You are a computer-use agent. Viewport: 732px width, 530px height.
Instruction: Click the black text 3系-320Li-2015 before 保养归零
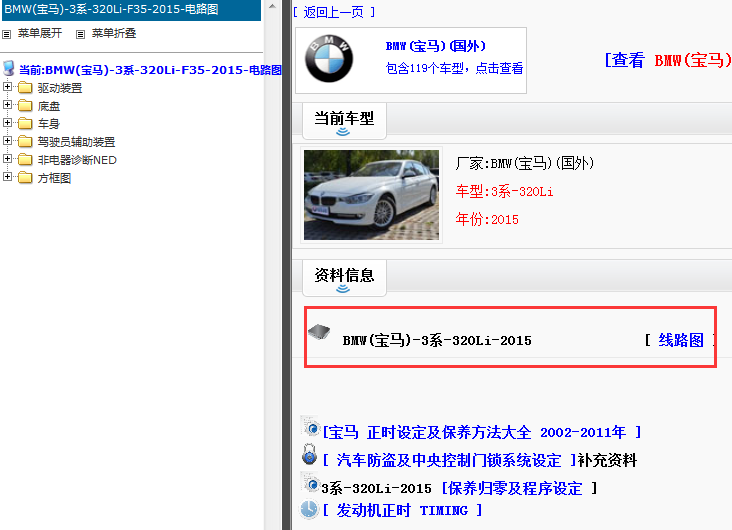(x=376, y=488)
